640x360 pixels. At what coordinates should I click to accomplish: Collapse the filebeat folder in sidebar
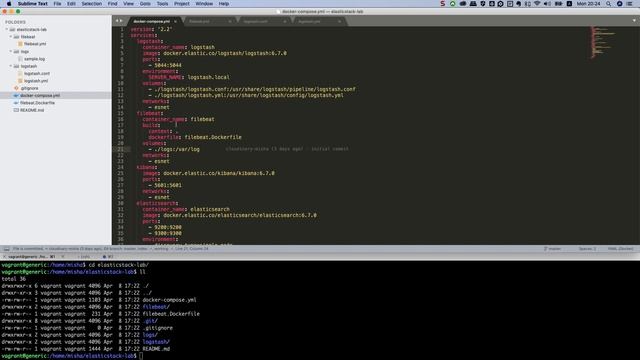(11, 37)
